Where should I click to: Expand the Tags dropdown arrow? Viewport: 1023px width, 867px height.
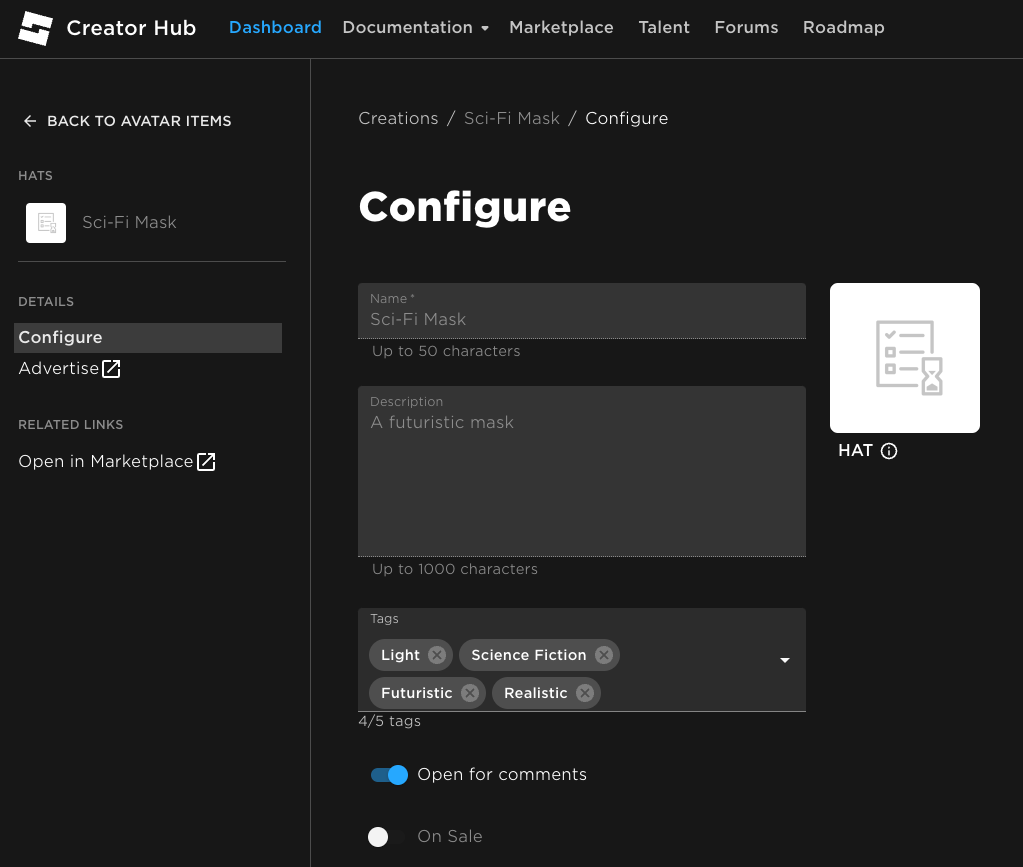(x=785, y=661)
